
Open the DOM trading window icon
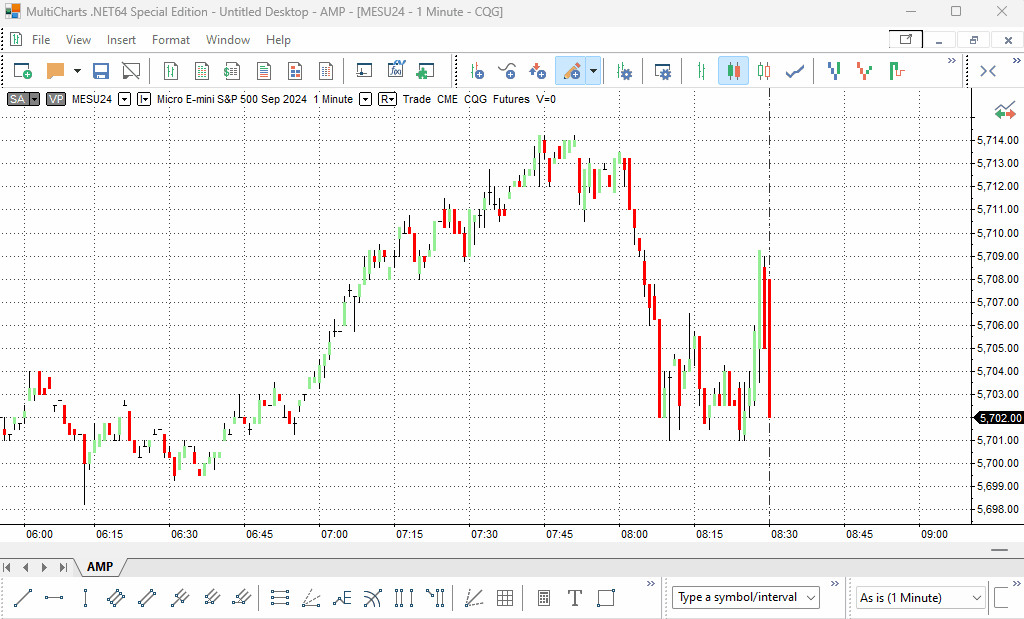(364, 71)
